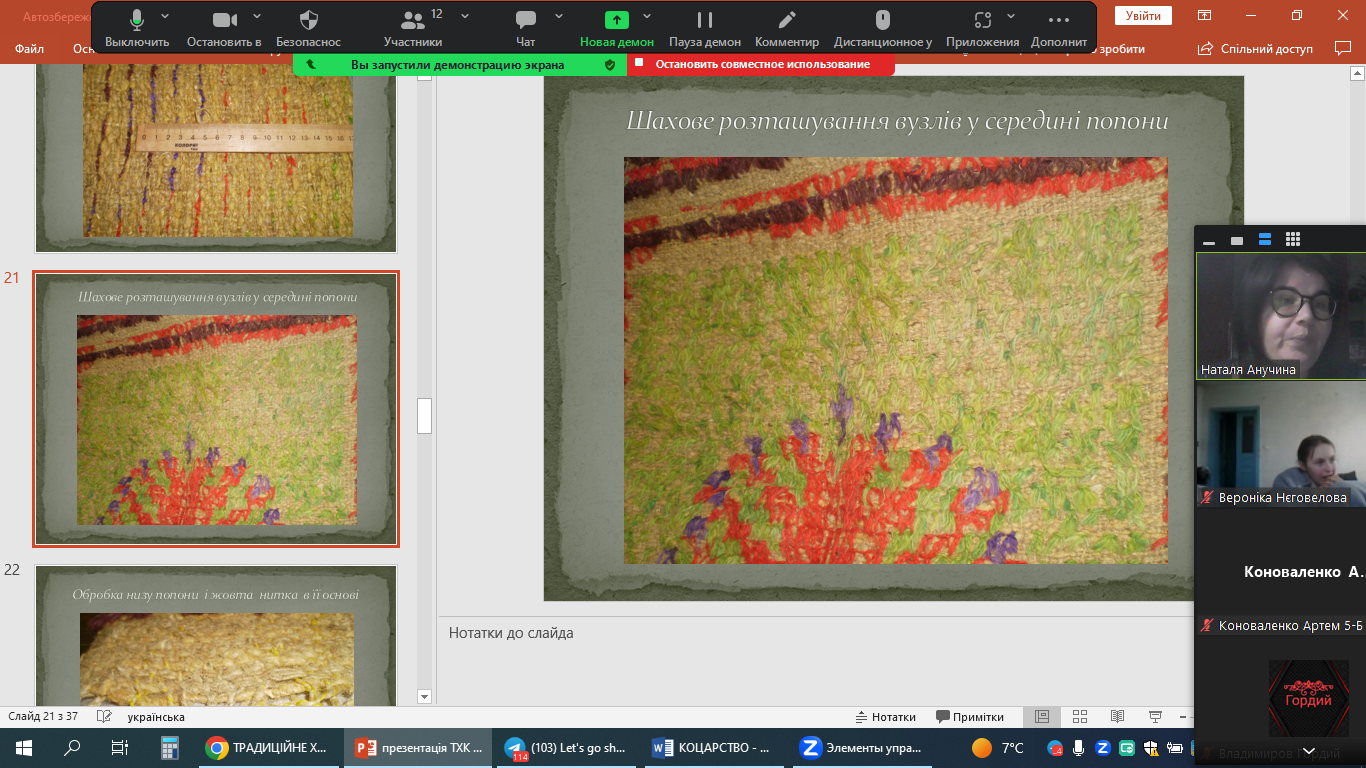Switch Zoom video panel to gallery grid view
The height and width of the screenshot is (768, 1366).
pyautogui.click(x=1293, y=240)
